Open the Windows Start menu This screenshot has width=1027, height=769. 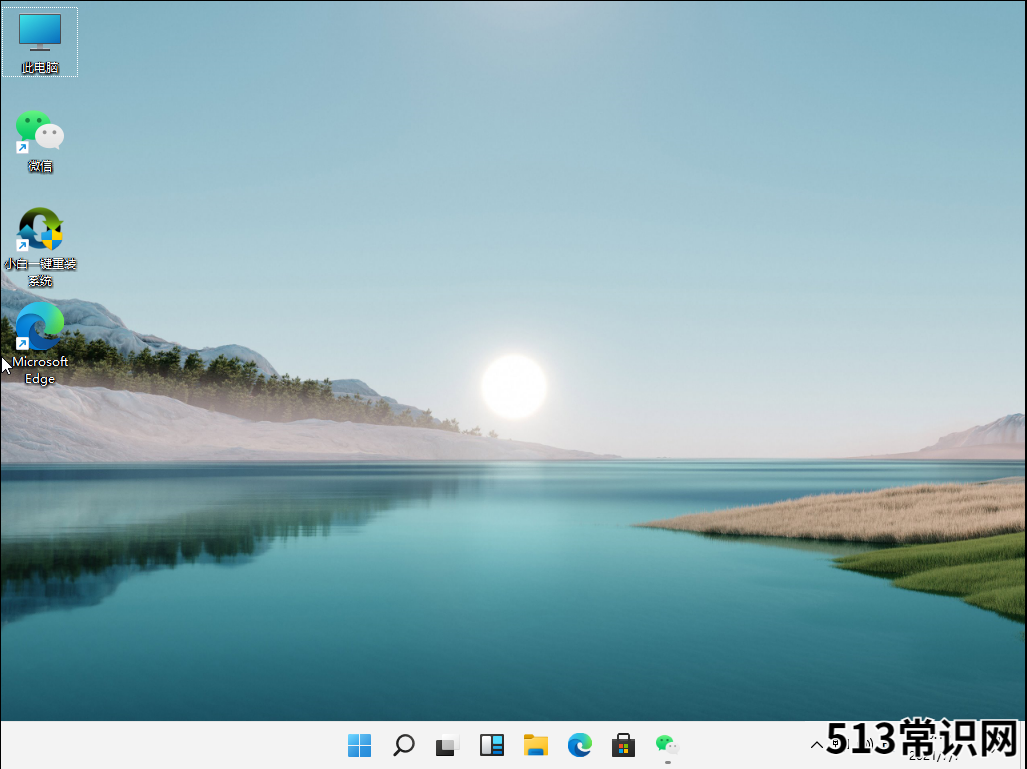click(x=359, y=745)
